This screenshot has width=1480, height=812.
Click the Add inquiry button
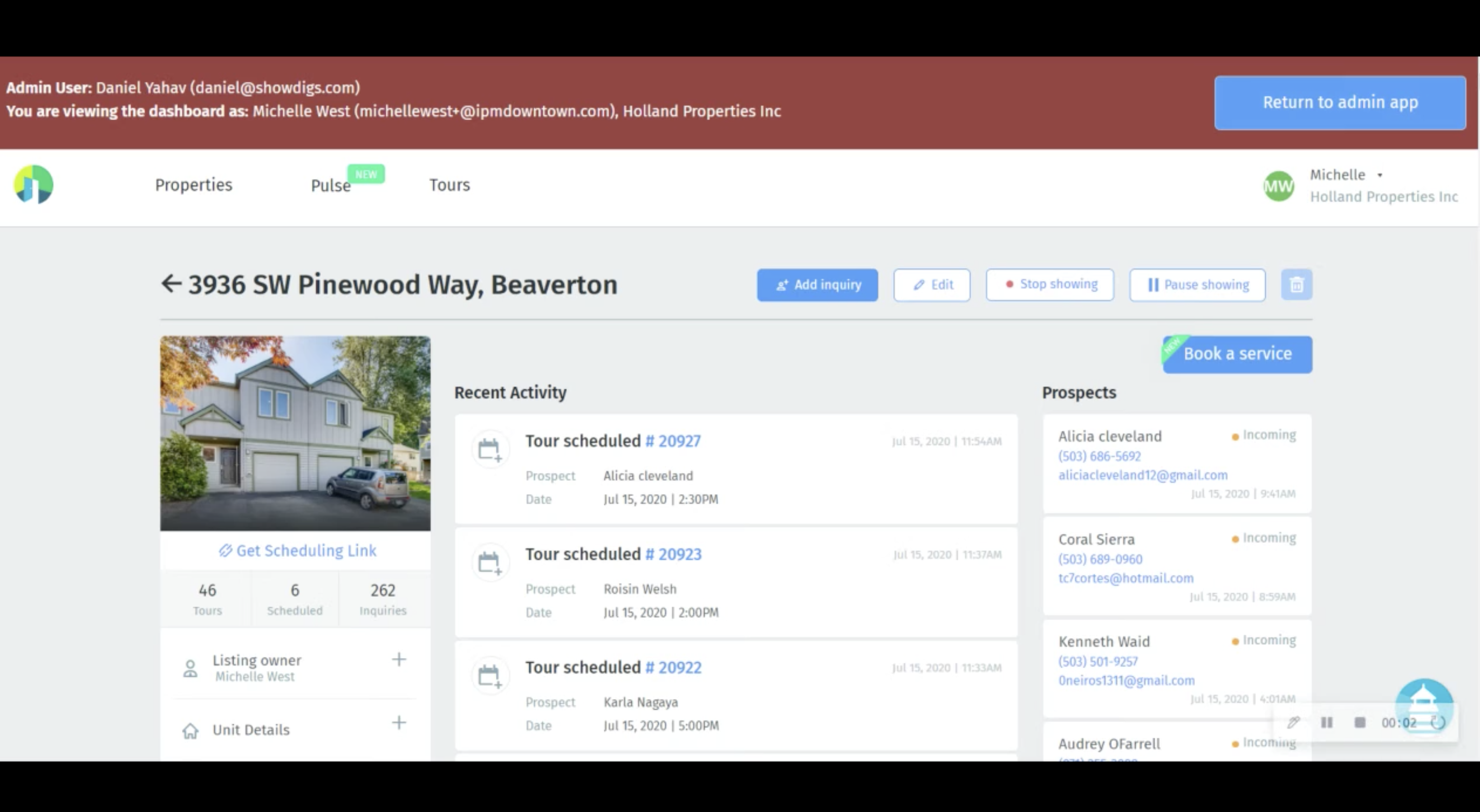(817, 285)
